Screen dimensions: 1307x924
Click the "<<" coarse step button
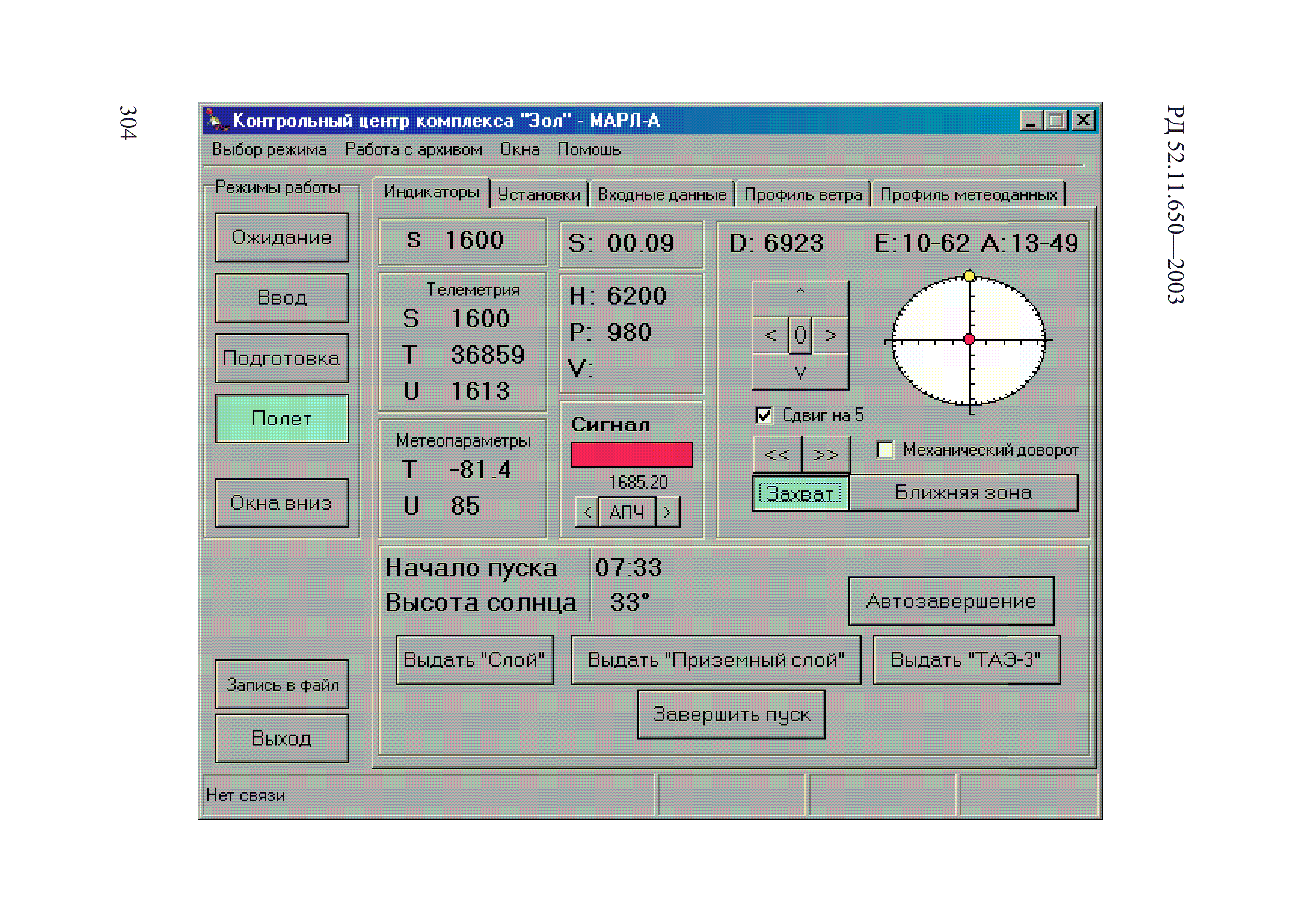[778, 454]
